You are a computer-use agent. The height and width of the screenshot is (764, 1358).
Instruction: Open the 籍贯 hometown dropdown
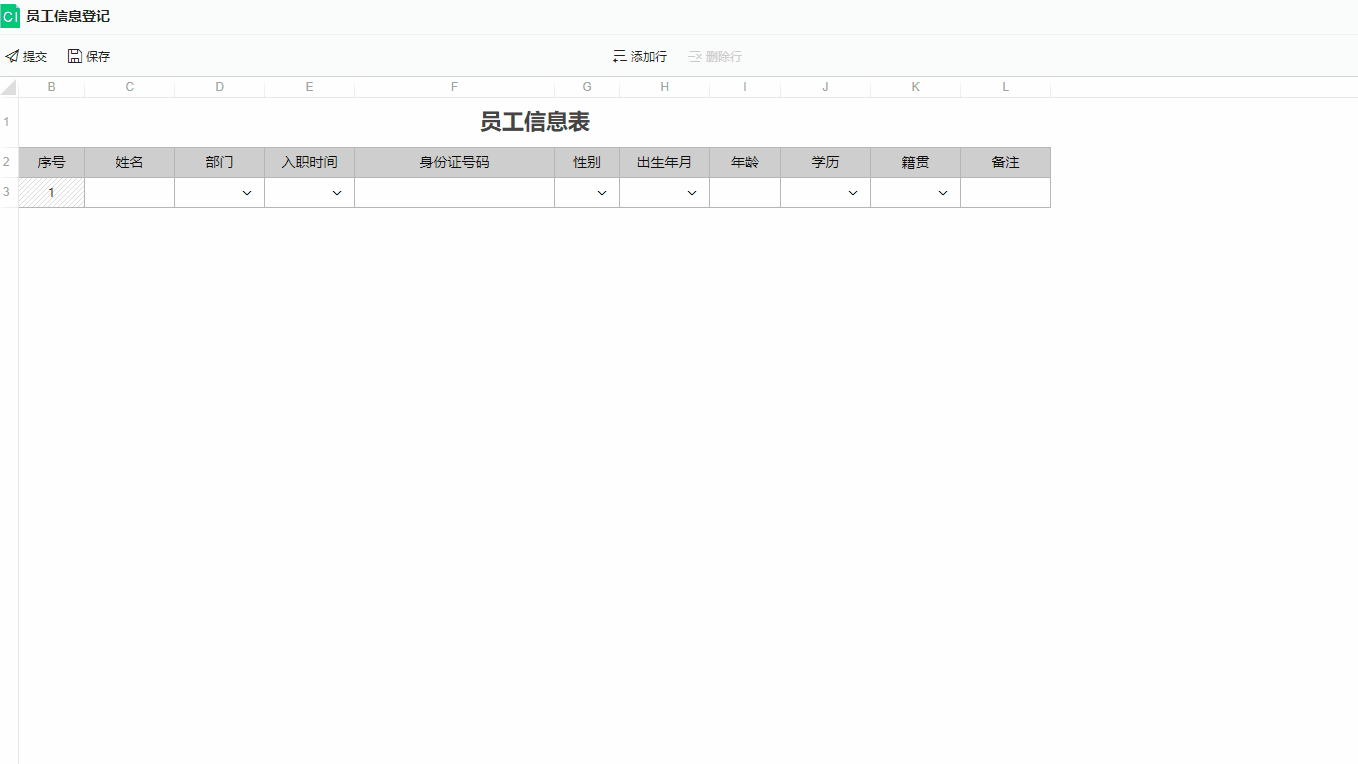pyautogui.click(x=942, y=192)
